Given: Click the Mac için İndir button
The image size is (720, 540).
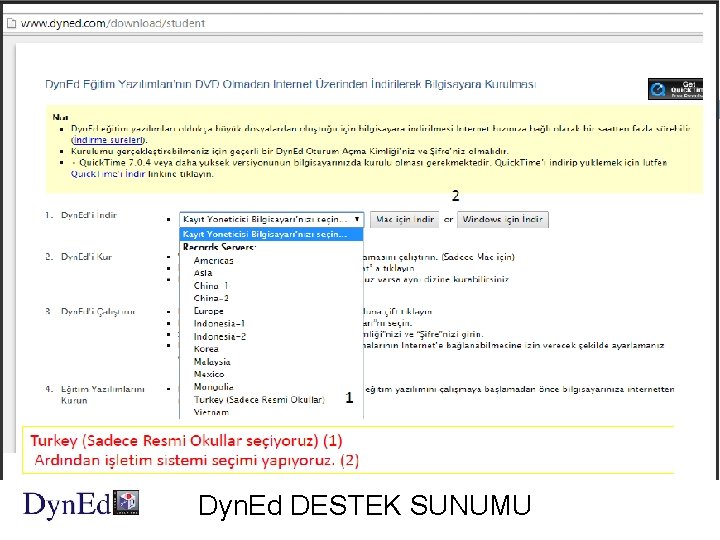Looking at the screenshot, I should pyautogui.click(x=405, y=219).
